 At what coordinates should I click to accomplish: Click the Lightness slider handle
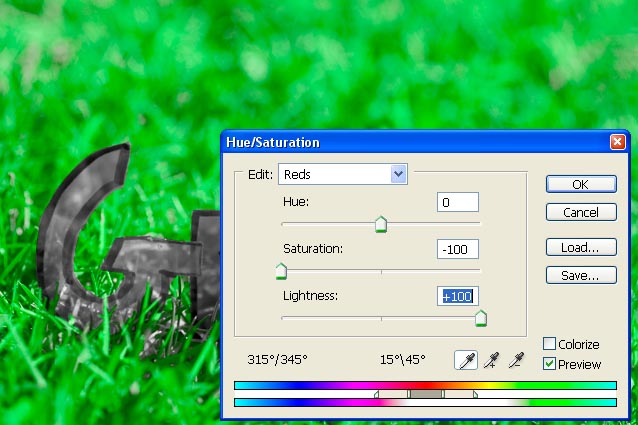(x=481, y=318)
